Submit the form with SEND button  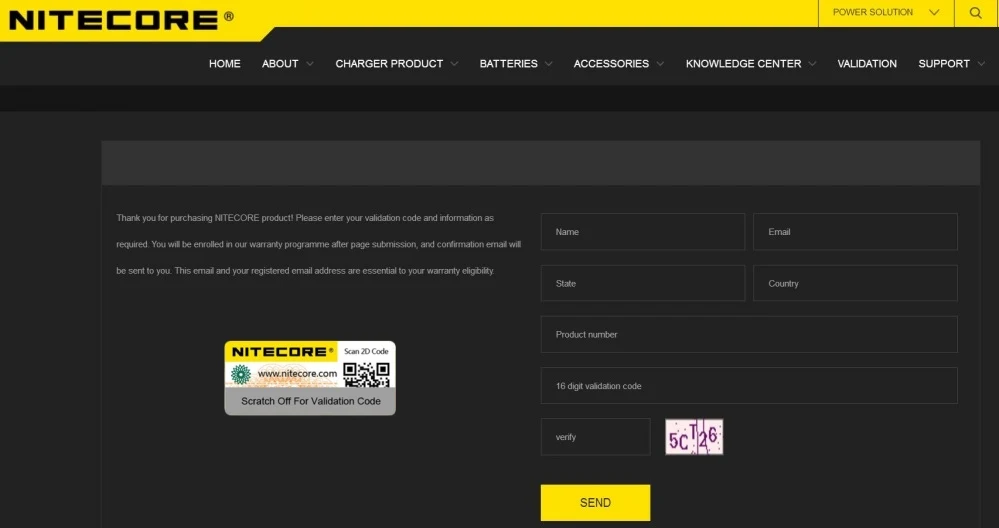pos(596,503)
